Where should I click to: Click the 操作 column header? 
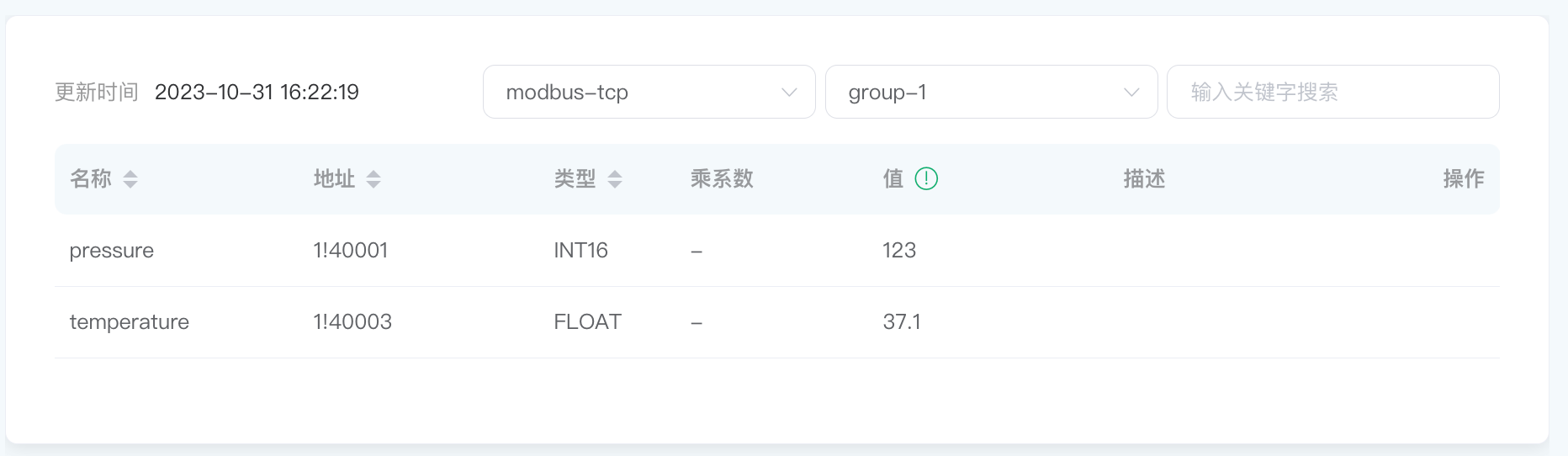coord(1463,179)
